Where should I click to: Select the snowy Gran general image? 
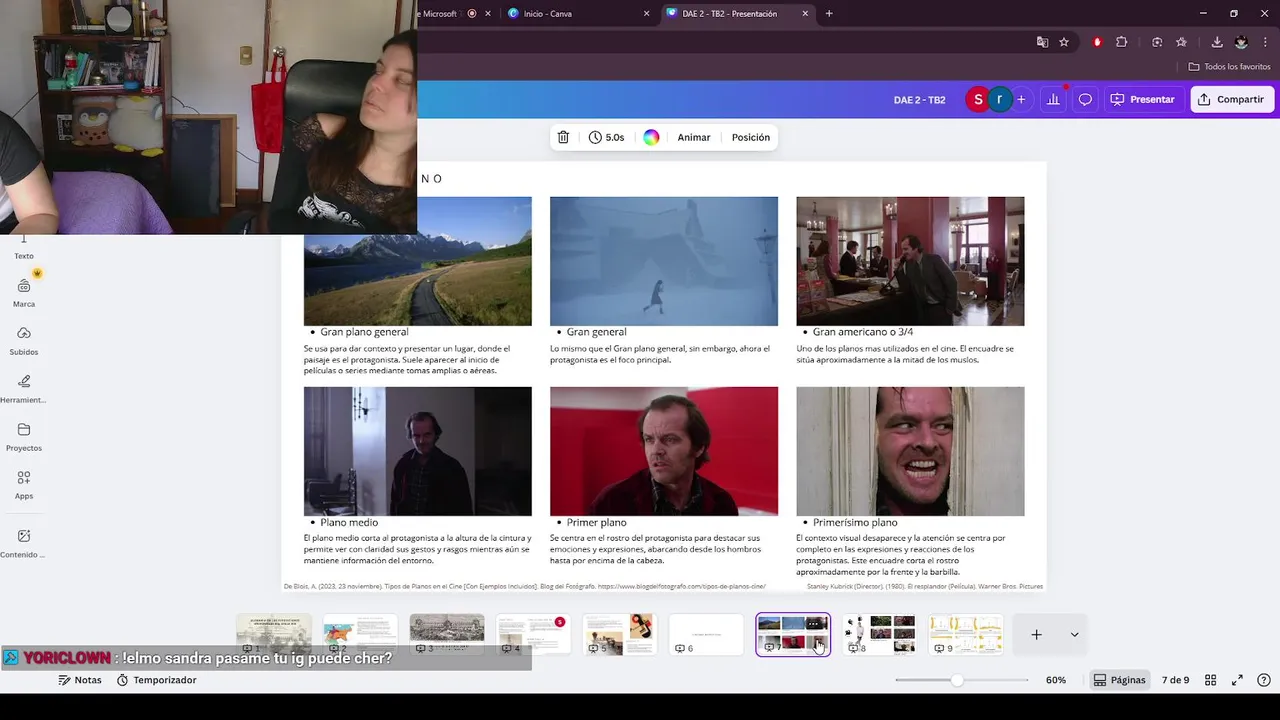point(664,261)
